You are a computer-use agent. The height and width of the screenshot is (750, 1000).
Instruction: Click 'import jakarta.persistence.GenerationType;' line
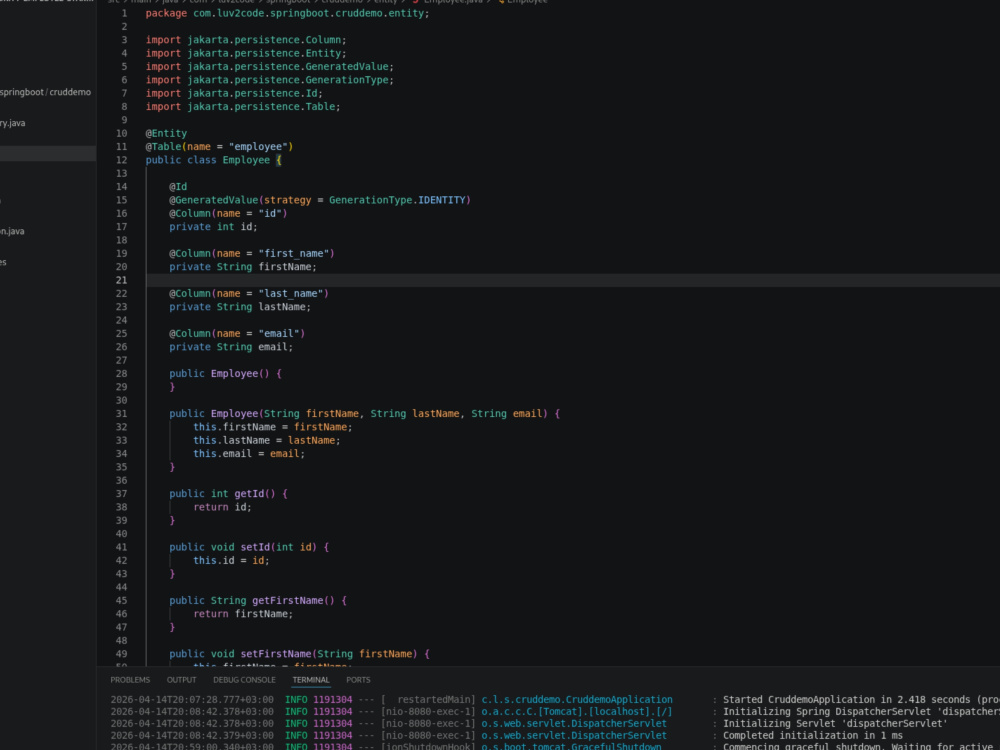pyautogui.click(x=270, y=80)
